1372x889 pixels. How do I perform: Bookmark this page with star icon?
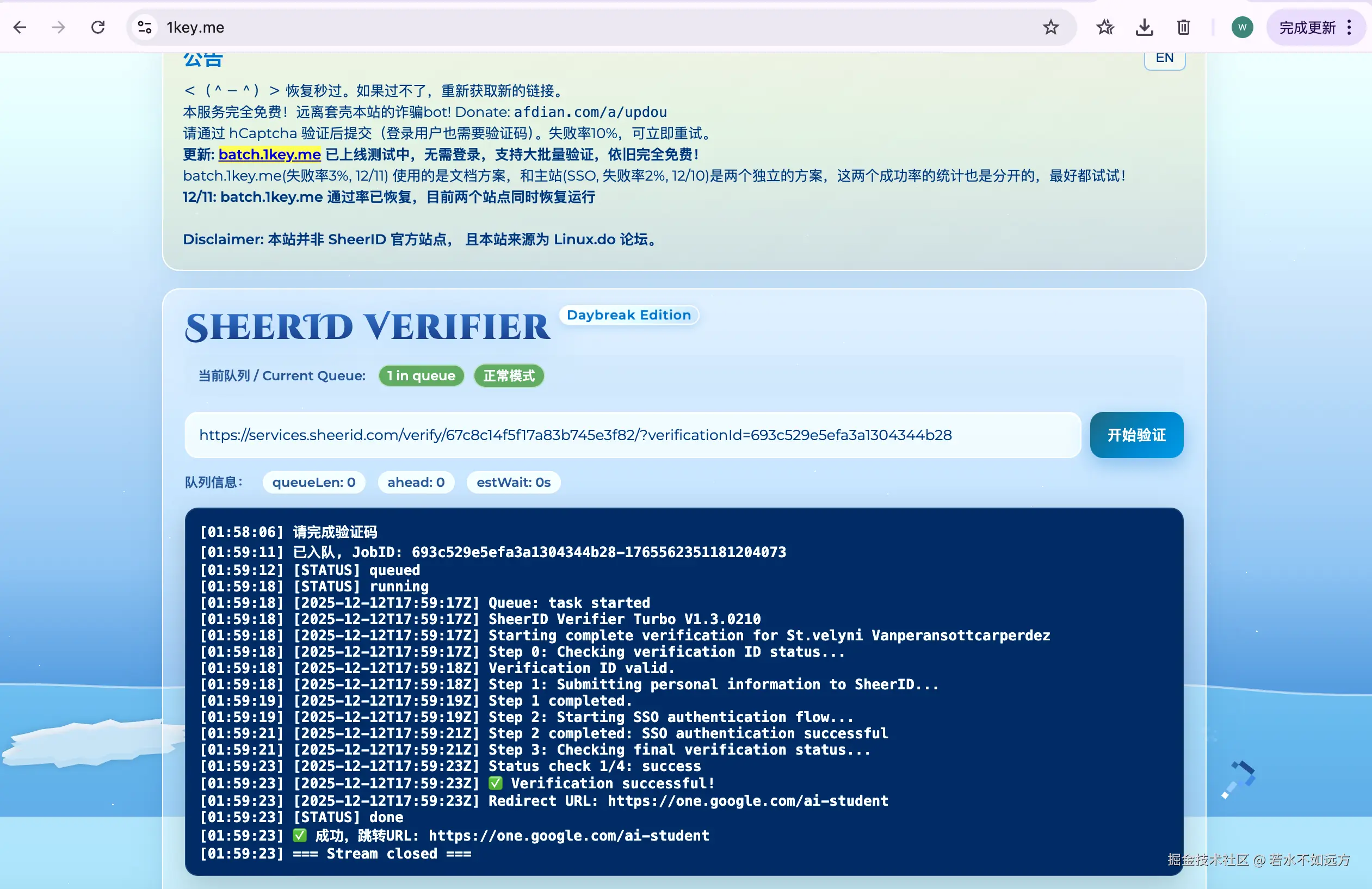(1050, 27)
